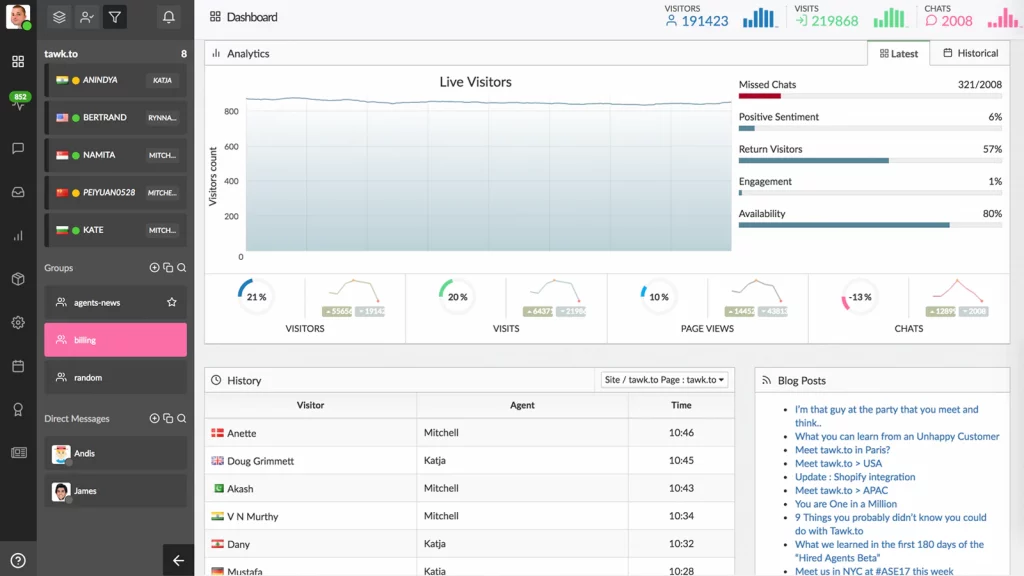1024x576 pixels.
Task: Switch to the Latest tab
Action: pyautogui.click(x=899, y=54)
